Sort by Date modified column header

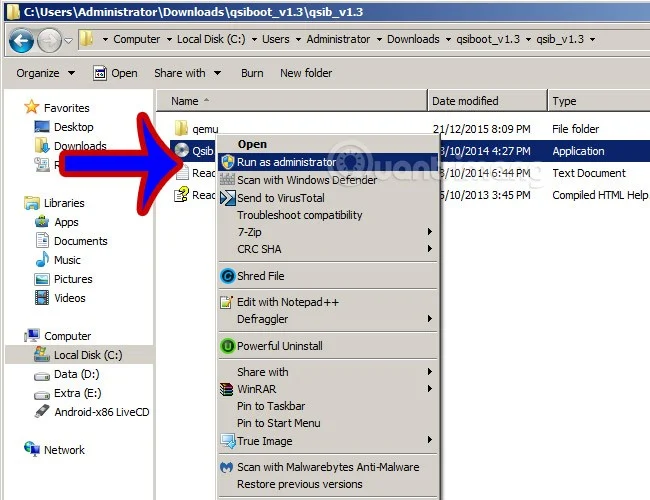[487, 101]
